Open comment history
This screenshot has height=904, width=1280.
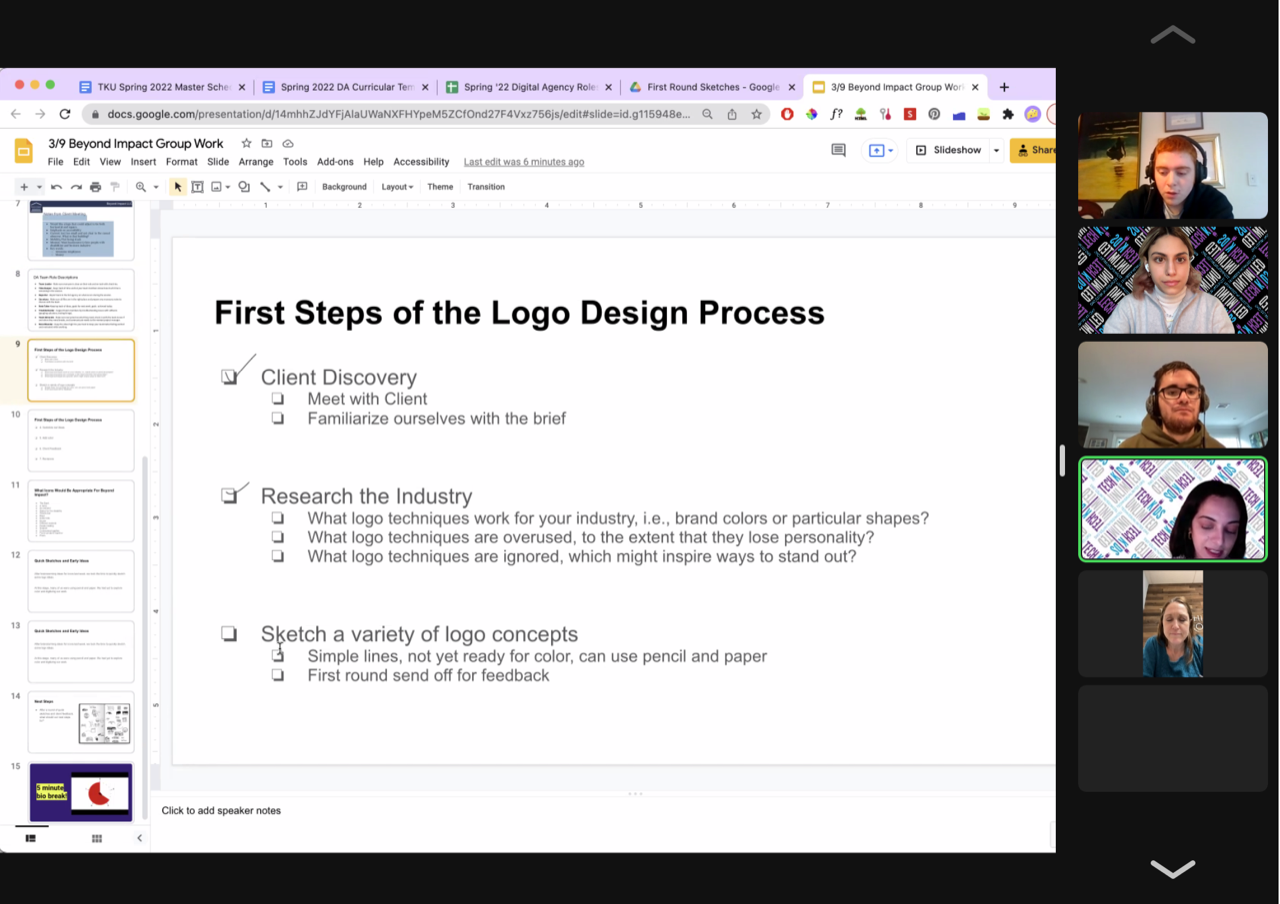pos(838,149)
